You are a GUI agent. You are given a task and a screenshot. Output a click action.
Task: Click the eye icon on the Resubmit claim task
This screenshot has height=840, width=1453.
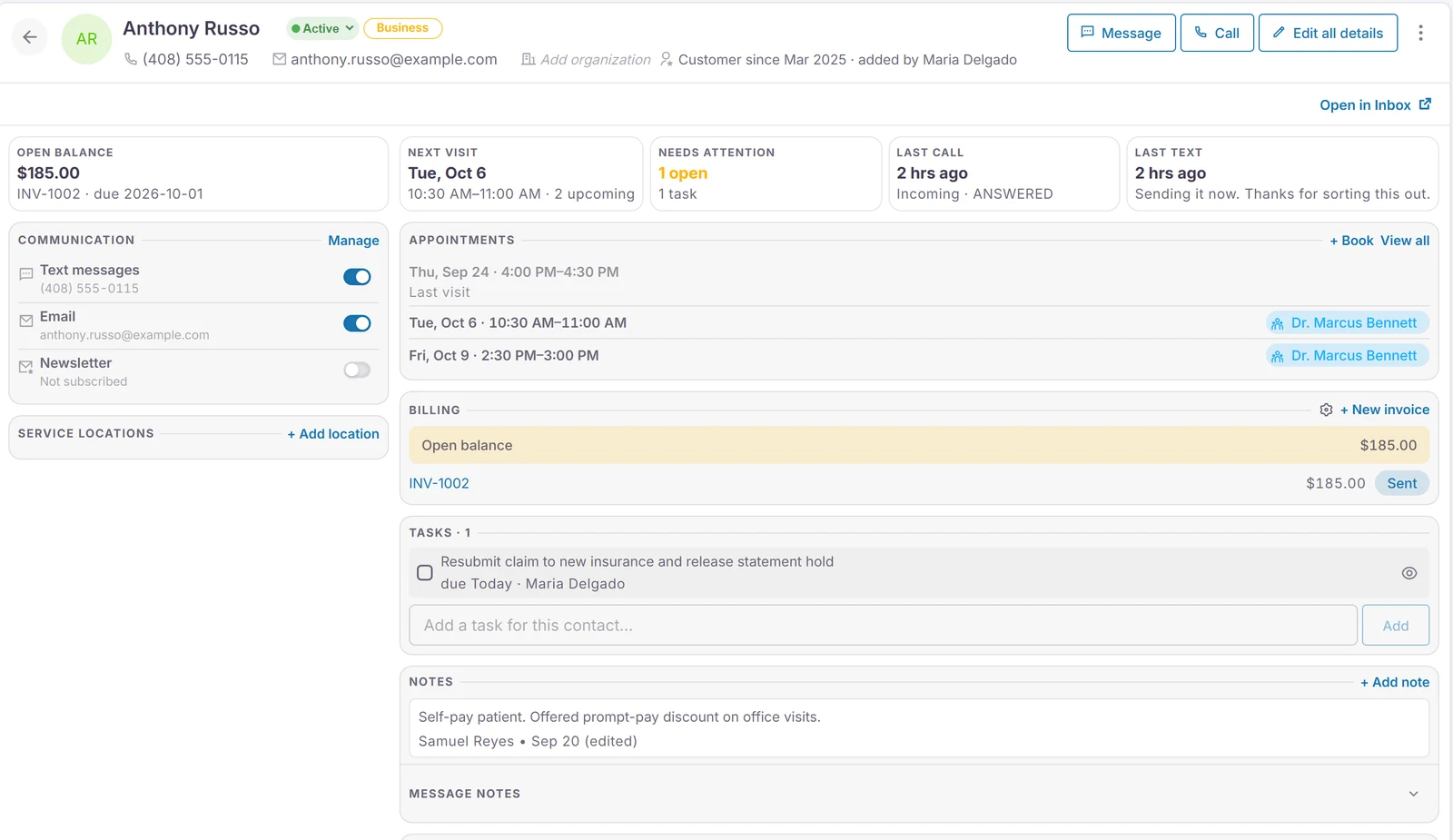(1409, 573)
